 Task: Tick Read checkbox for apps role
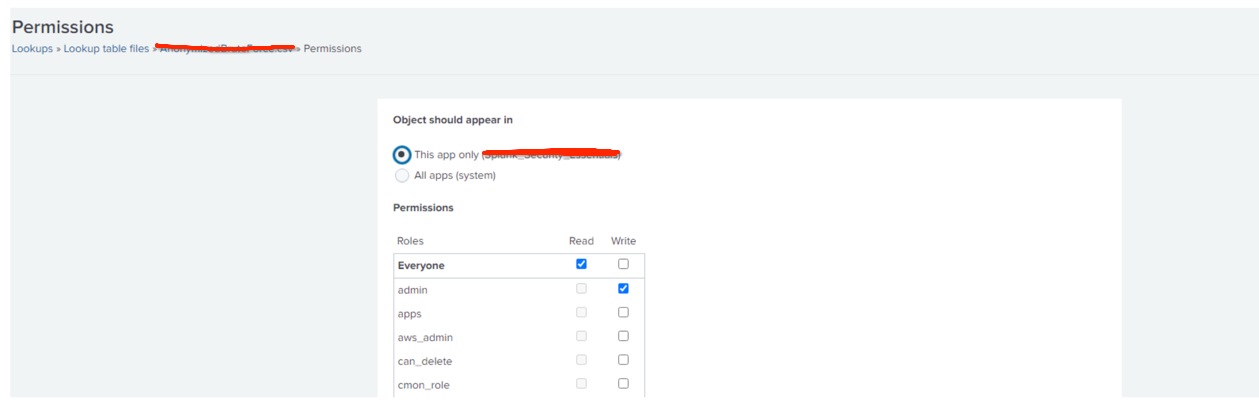click(581, 312)
